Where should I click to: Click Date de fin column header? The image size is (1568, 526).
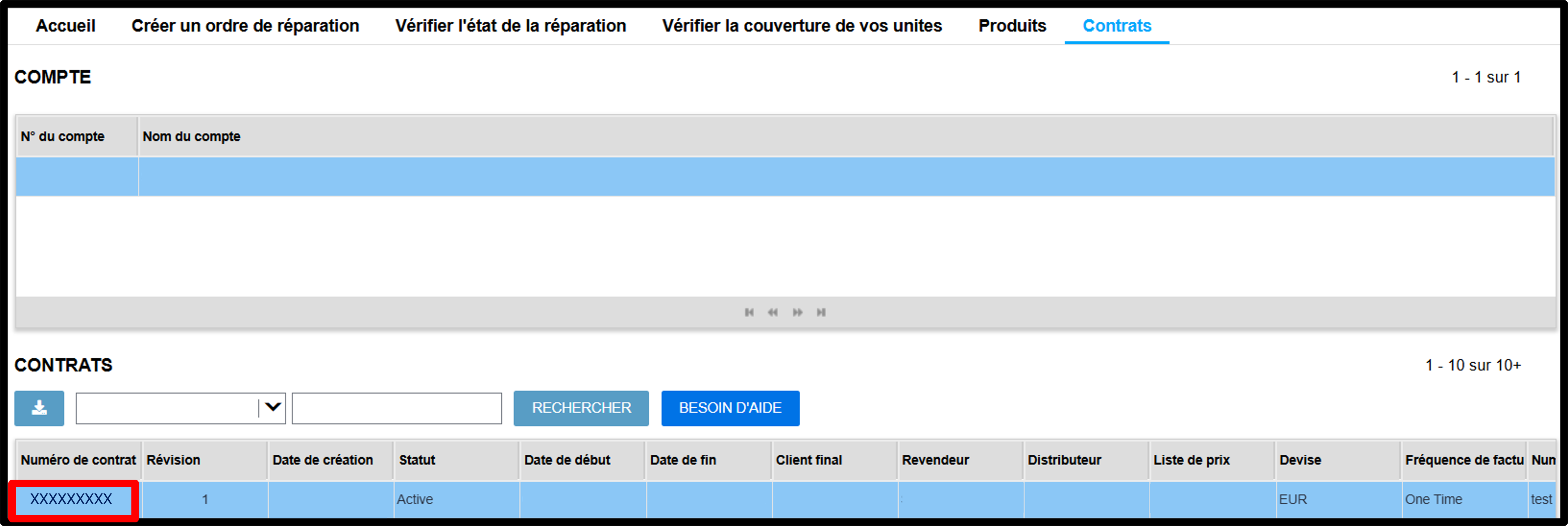pyautogui.click(x=708, y=460)
